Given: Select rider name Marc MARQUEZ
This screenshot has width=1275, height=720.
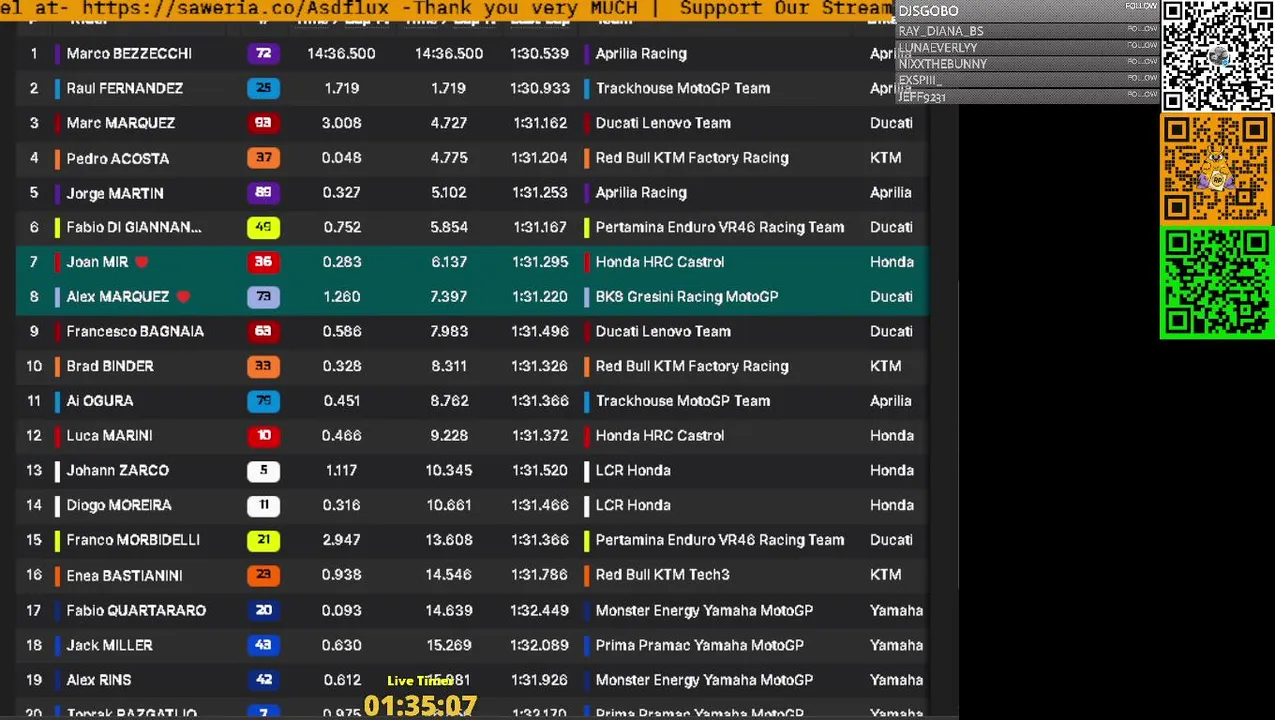Looking at the screenshot, I should (121, 123).
